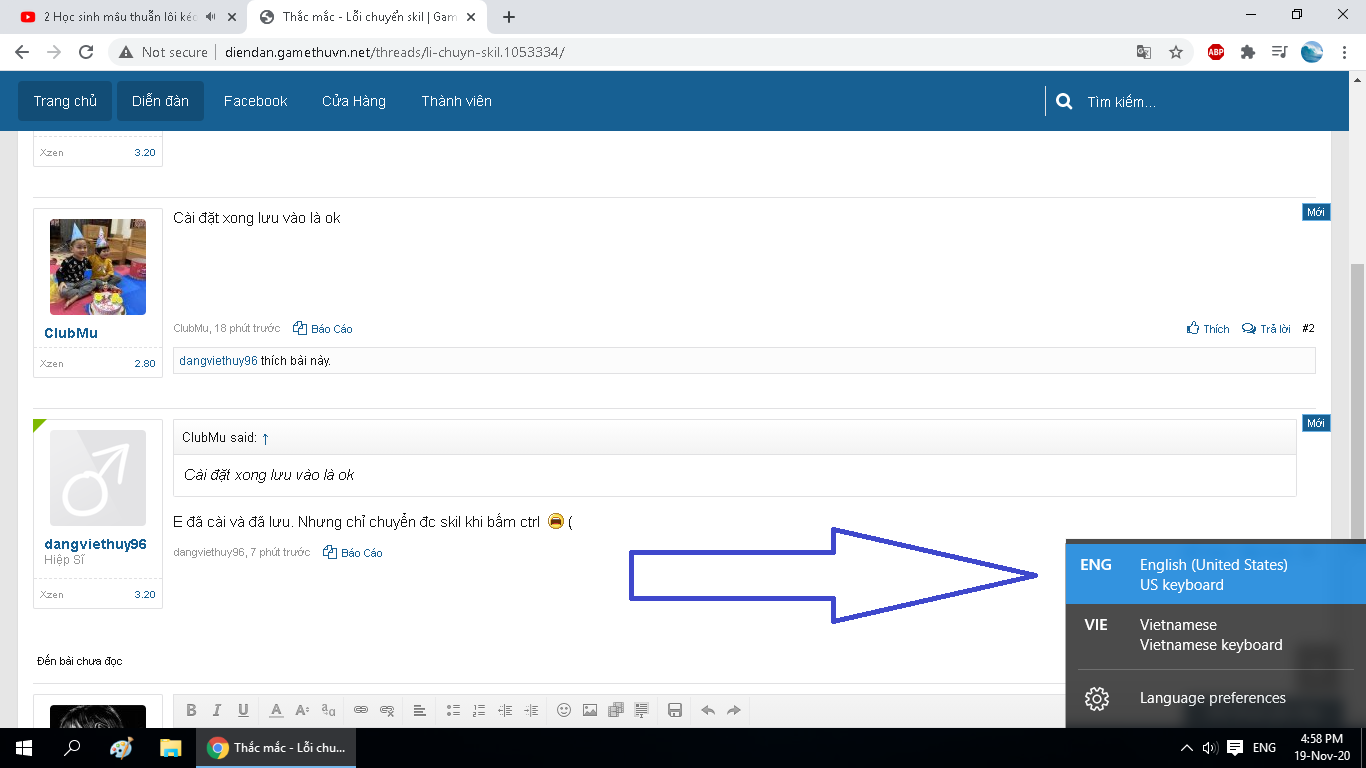The width and height of the screenshot is (1366, 768).
Task: Open Language preferences settings
Action: tap(1216, 698)
